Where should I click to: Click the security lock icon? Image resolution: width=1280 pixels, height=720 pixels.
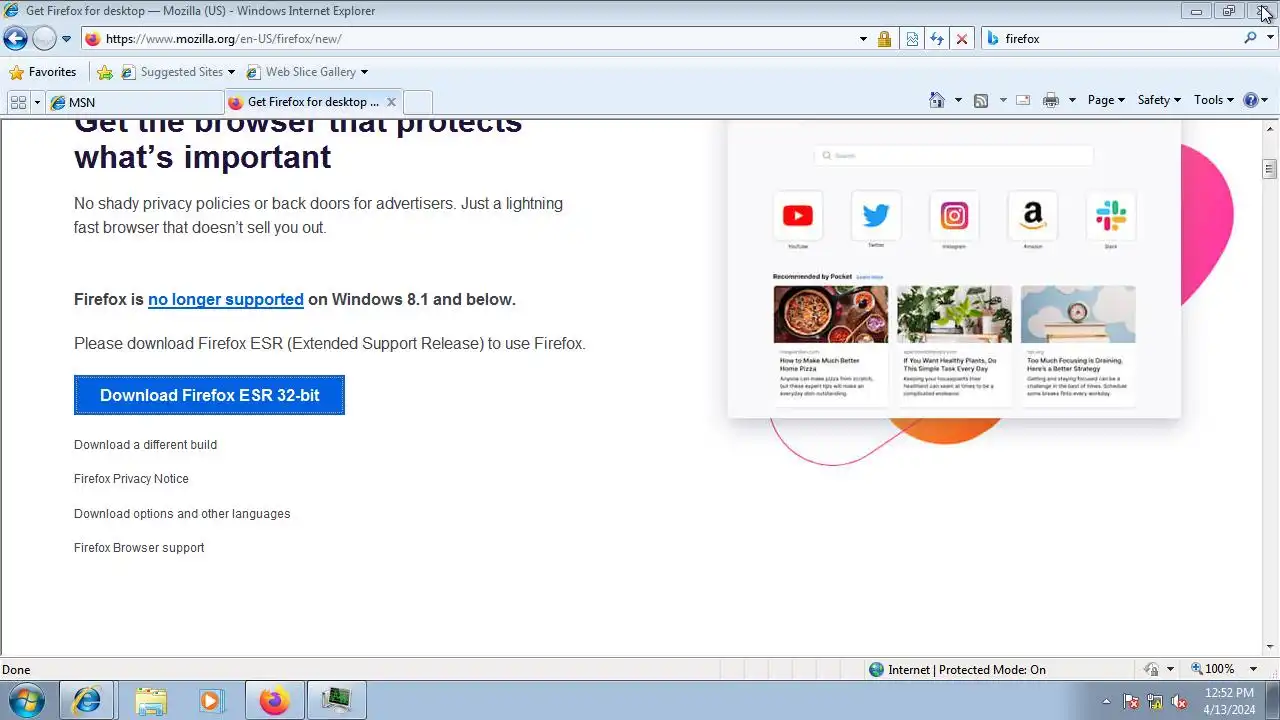point(884,39)
